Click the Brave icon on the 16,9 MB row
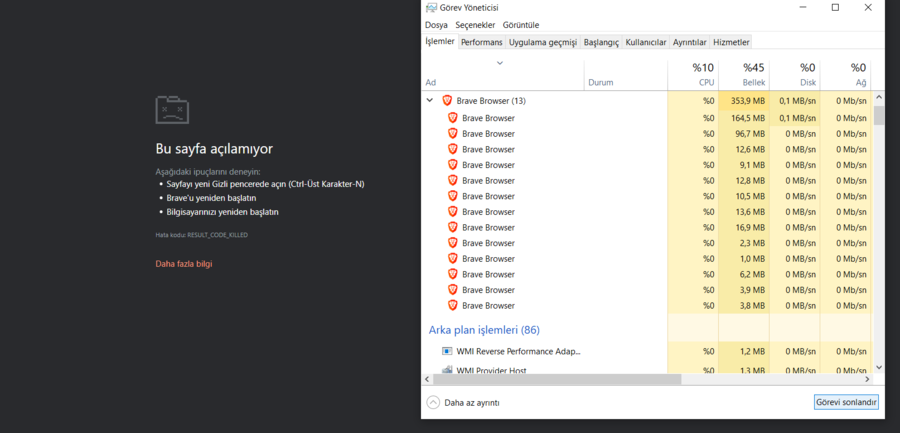 coord(453,227)
